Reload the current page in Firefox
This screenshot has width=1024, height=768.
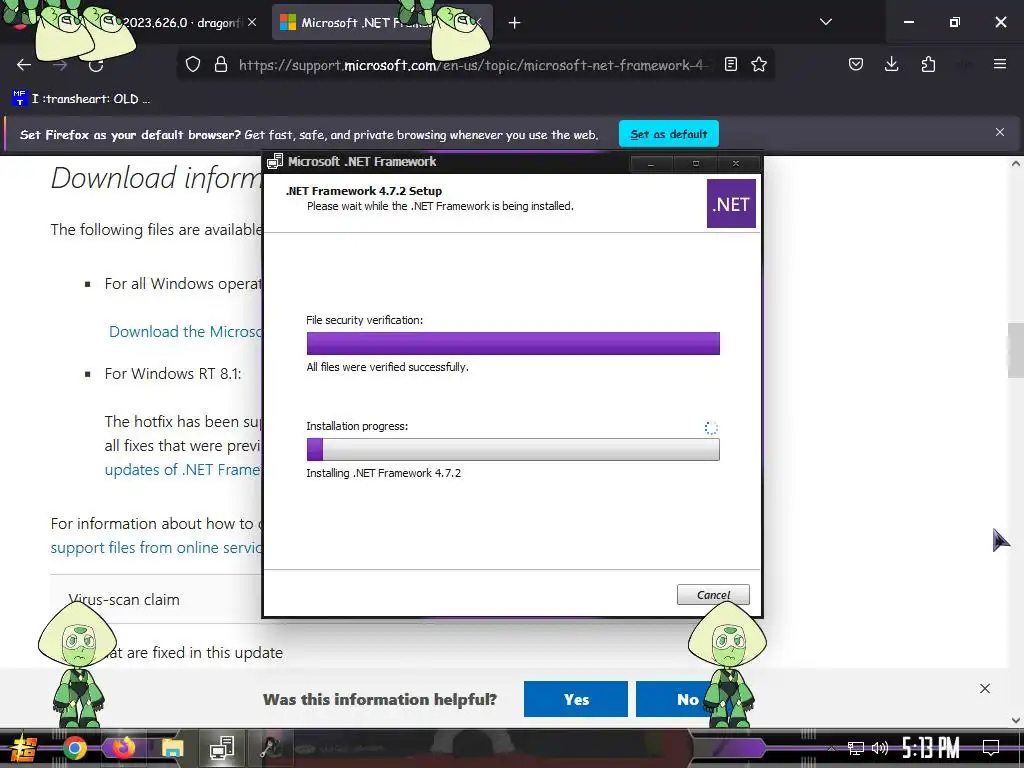coord(96,65)
